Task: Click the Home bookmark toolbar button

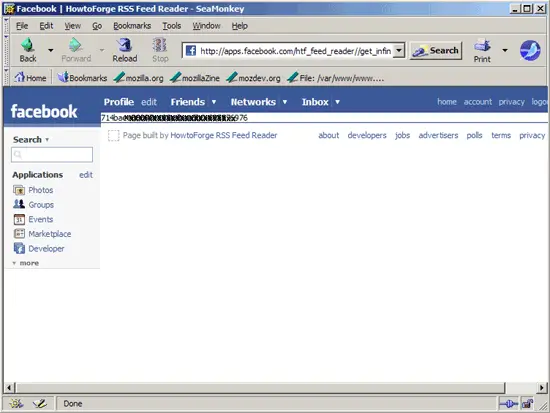Action: [30, 78]
